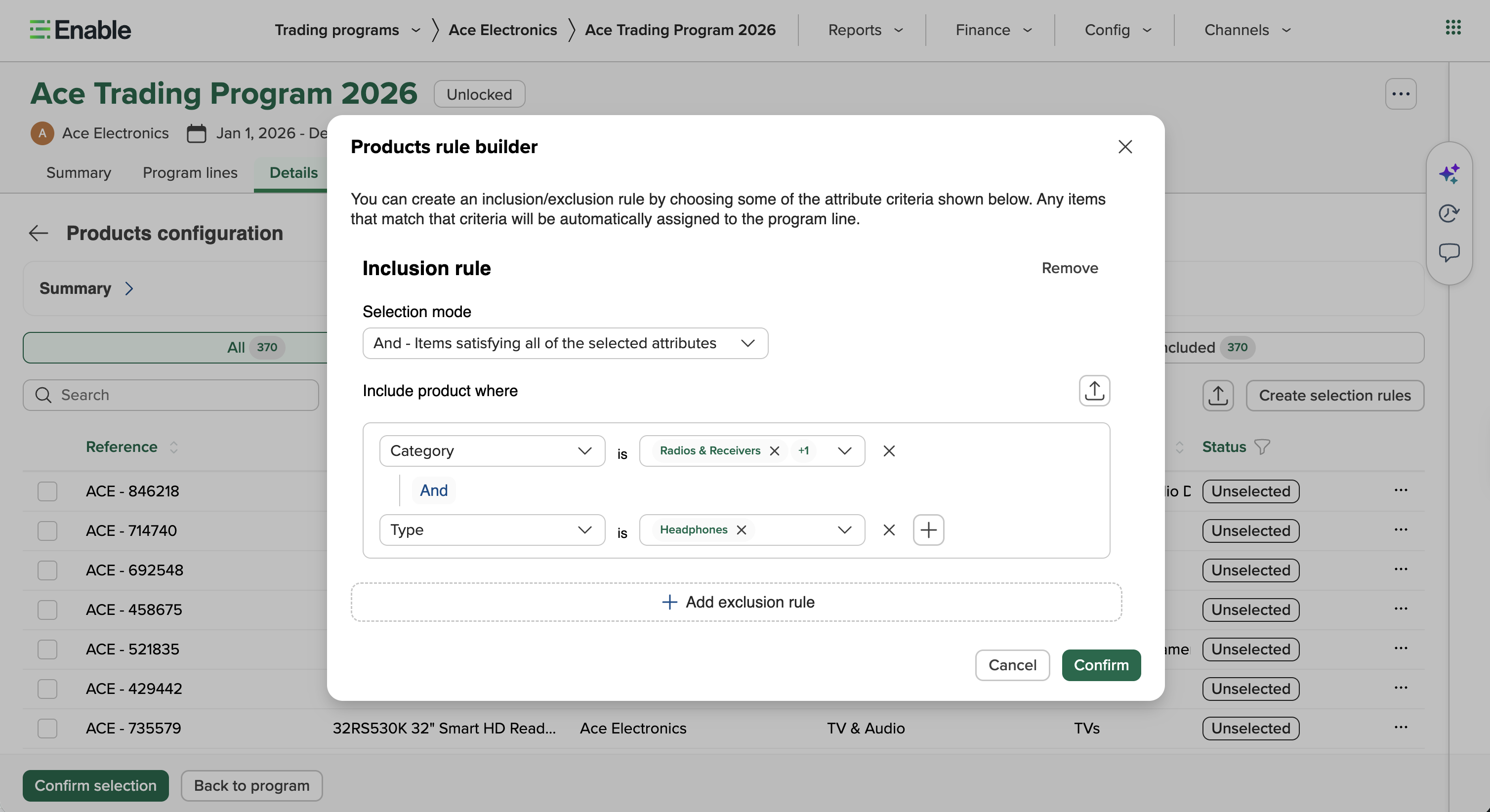Toggle the And connector between conditions
The height and width of the screenshot is (812, 1490).
[x=433, y=490]
